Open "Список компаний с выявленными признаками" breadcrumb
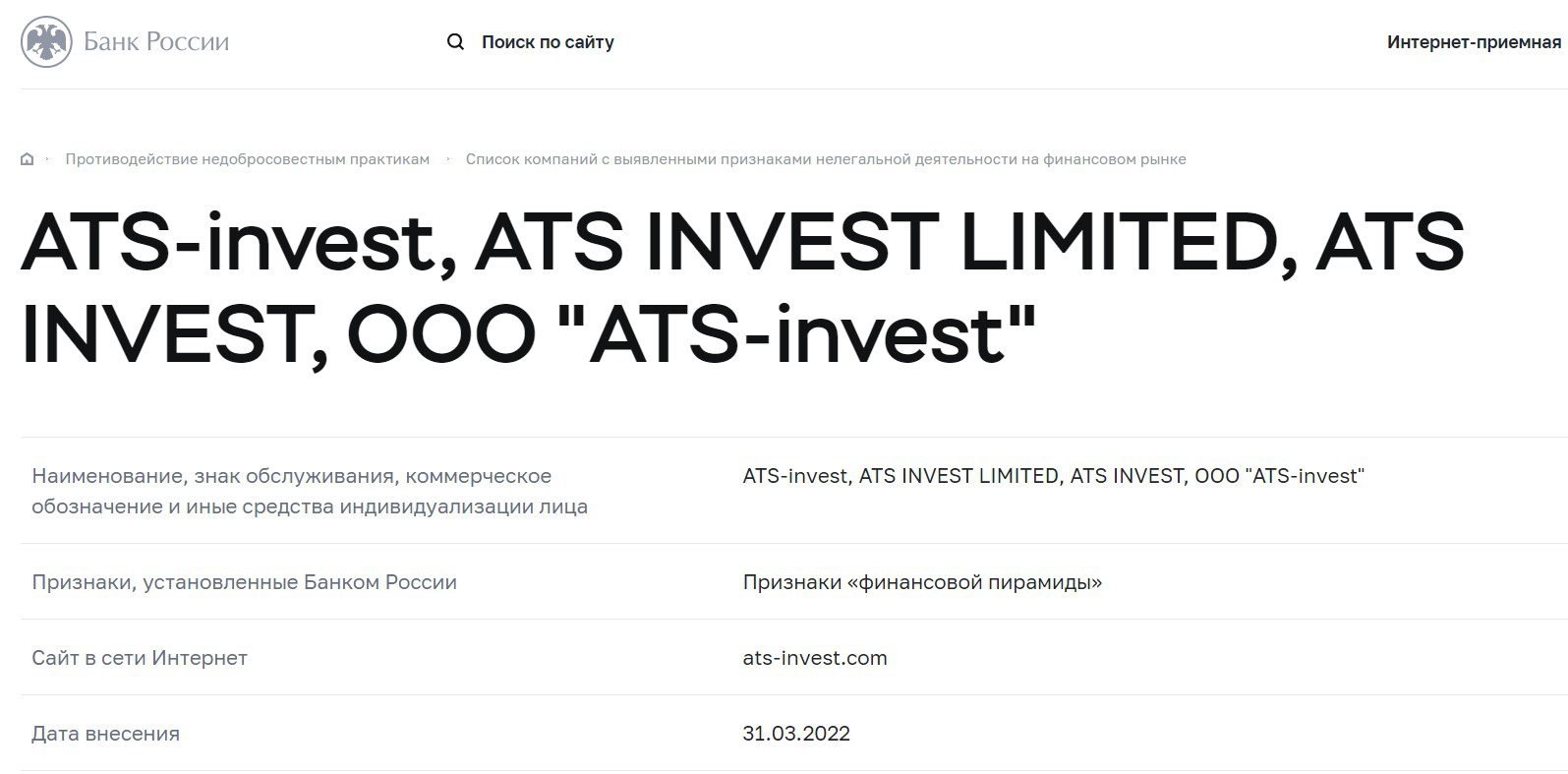 (x=826, y=159)
